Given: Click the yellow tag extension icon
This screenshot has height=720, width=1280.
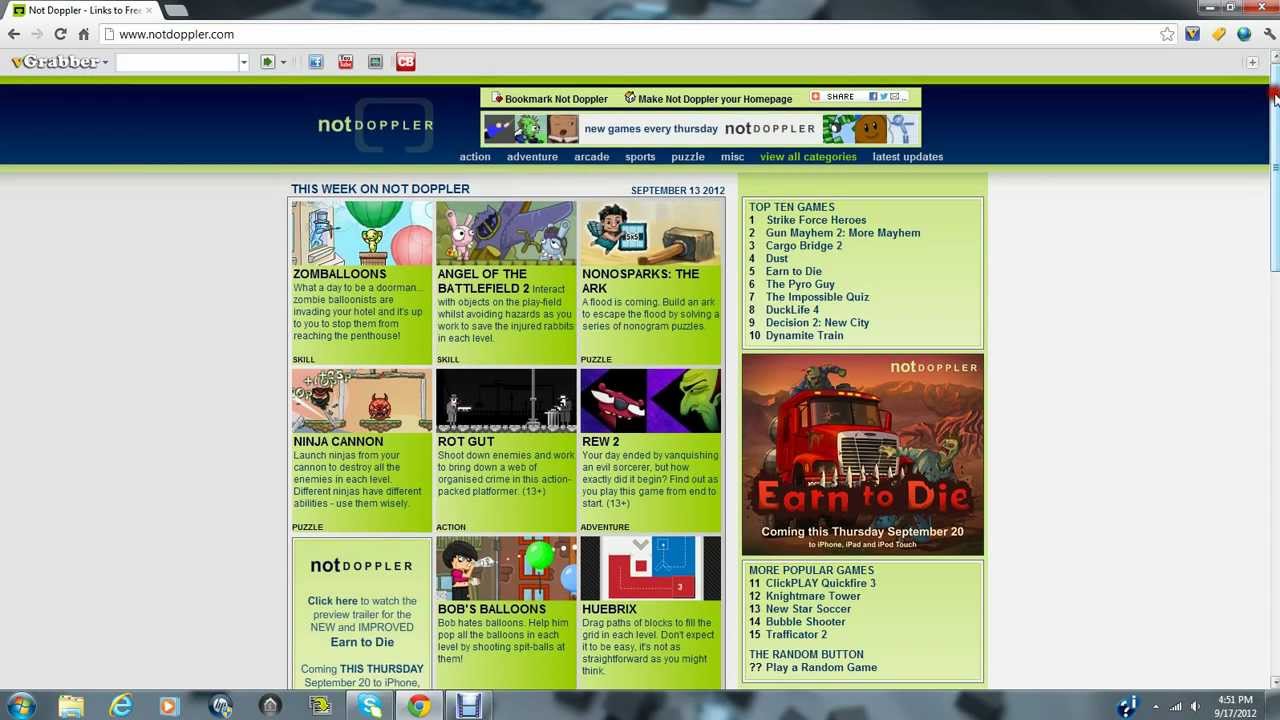Looking at the screenshot, I should 1218,34.
